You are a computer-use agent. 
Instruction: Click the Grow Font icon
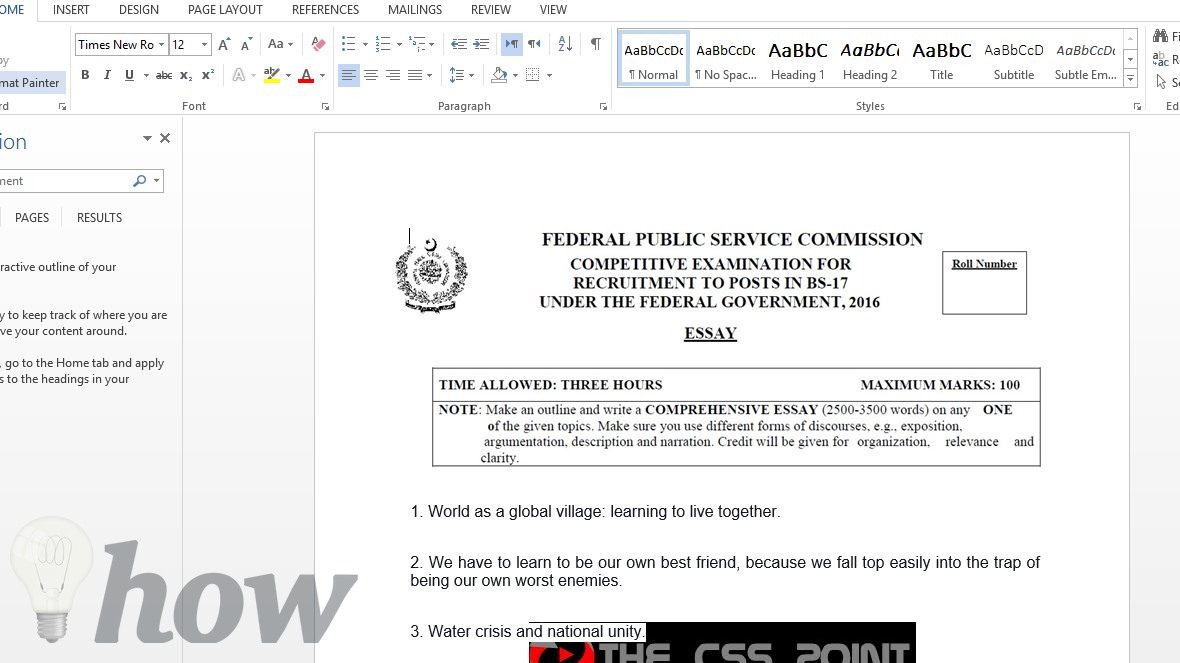click(x=224, y=44)
